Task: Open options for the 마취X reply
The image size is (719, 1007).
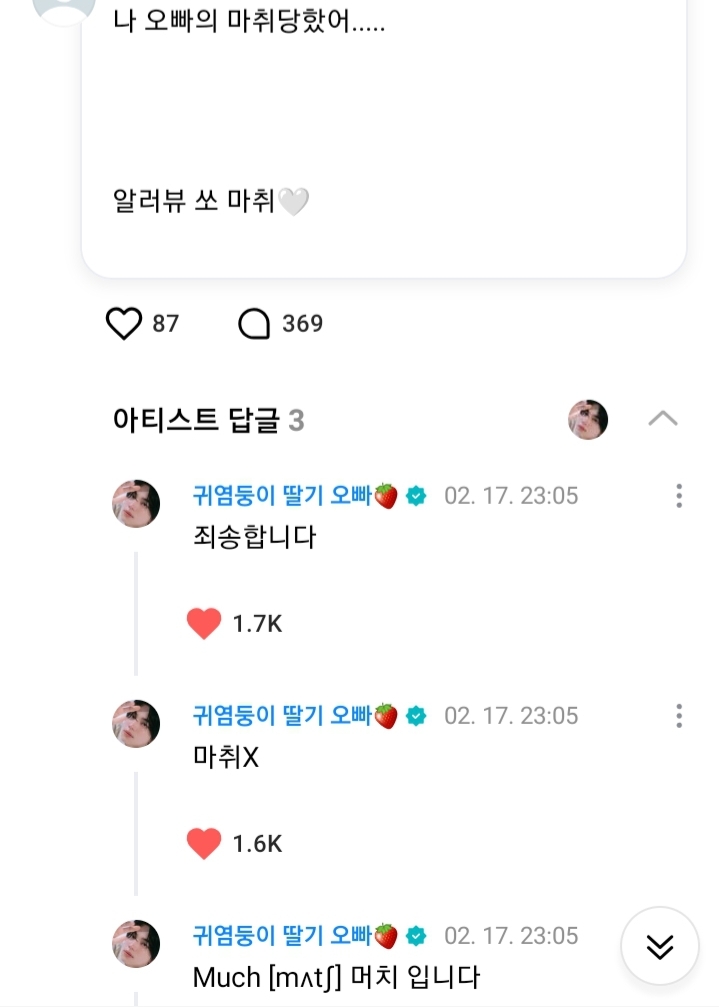Action: [x=679, y=716]
